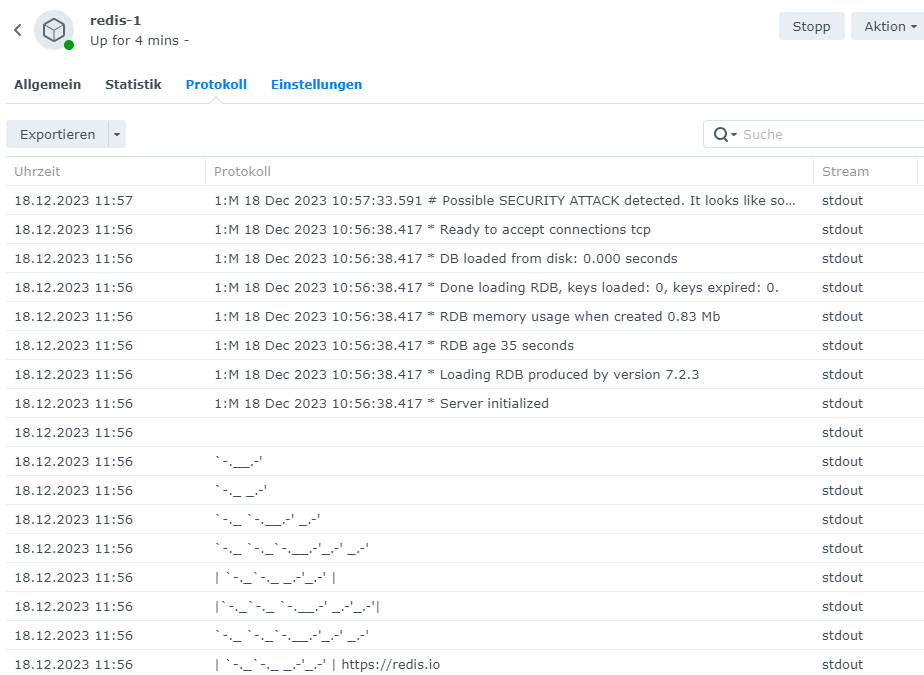
Task: Click the redis-1 container cube icon
Action: 53,30
